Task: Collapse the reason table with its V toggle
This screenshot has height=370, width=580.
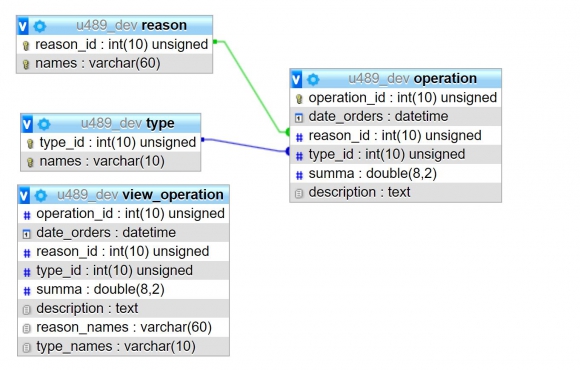Action: click(23, 26)
